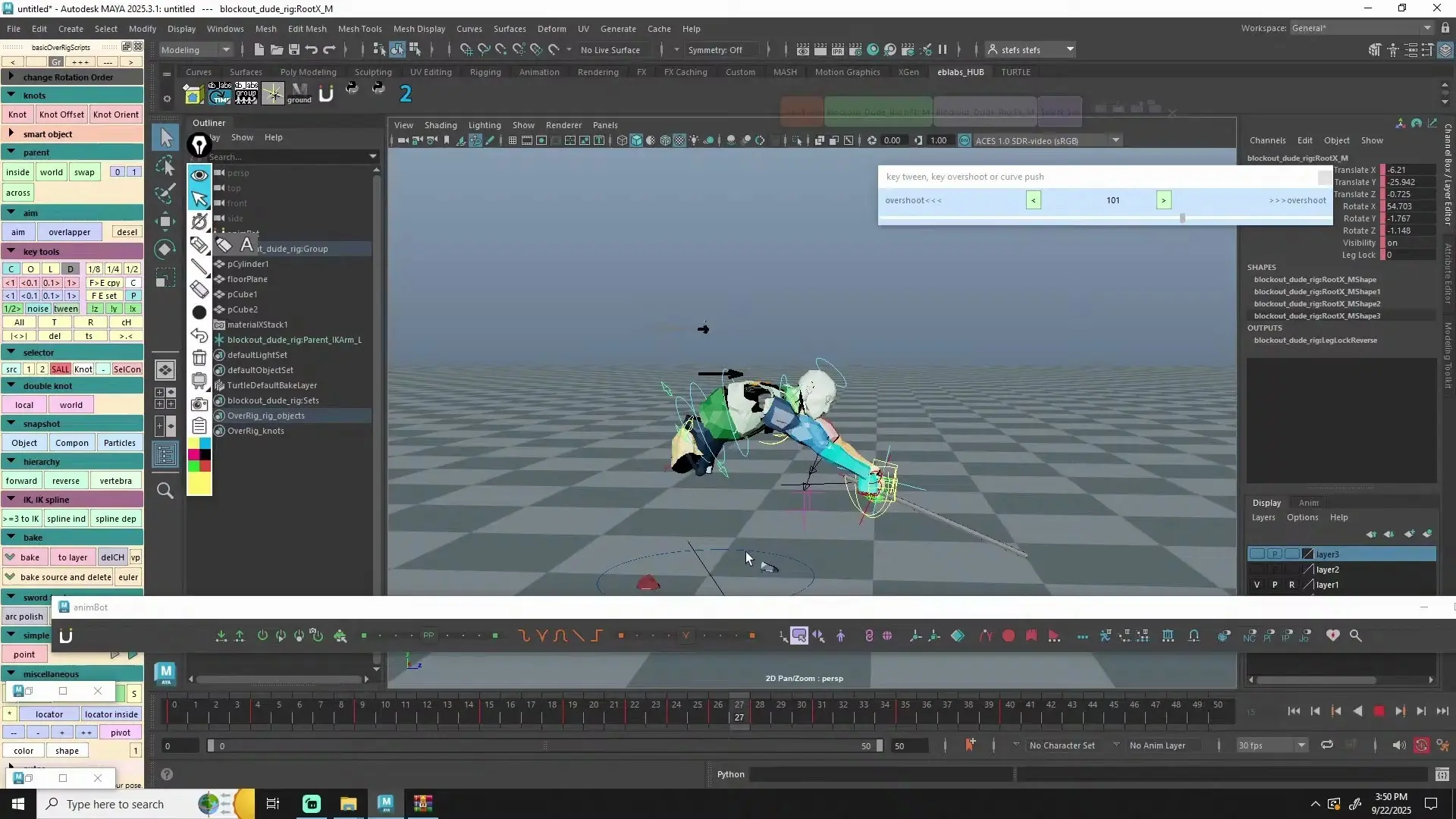This screenshot has height=819, width=1456.
Task: Open the Outliner icon in the left toolbox
Action: (165, 453)
